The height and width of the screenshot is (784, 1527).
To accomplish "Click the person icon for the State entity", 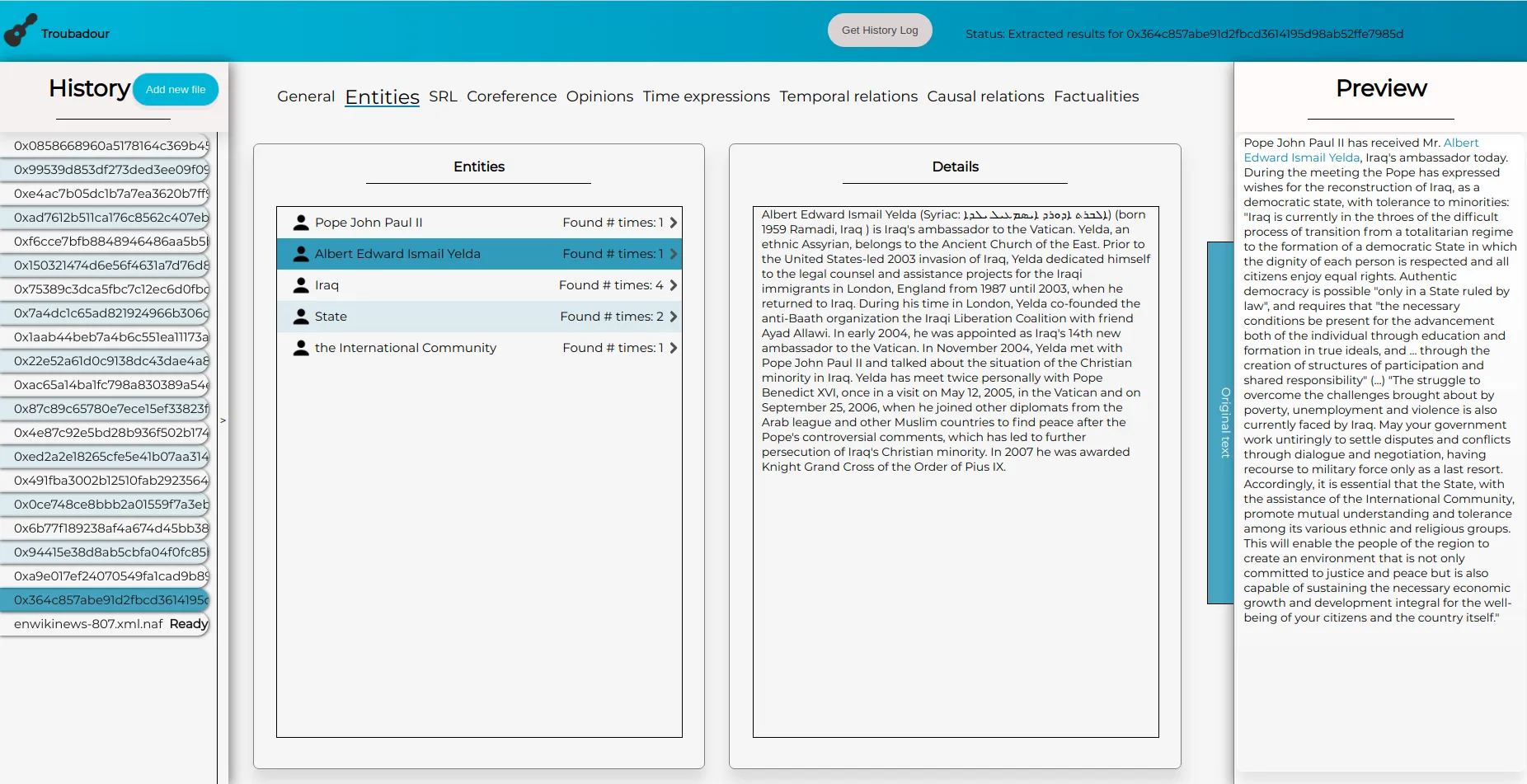I will click(x=299, y=316).
